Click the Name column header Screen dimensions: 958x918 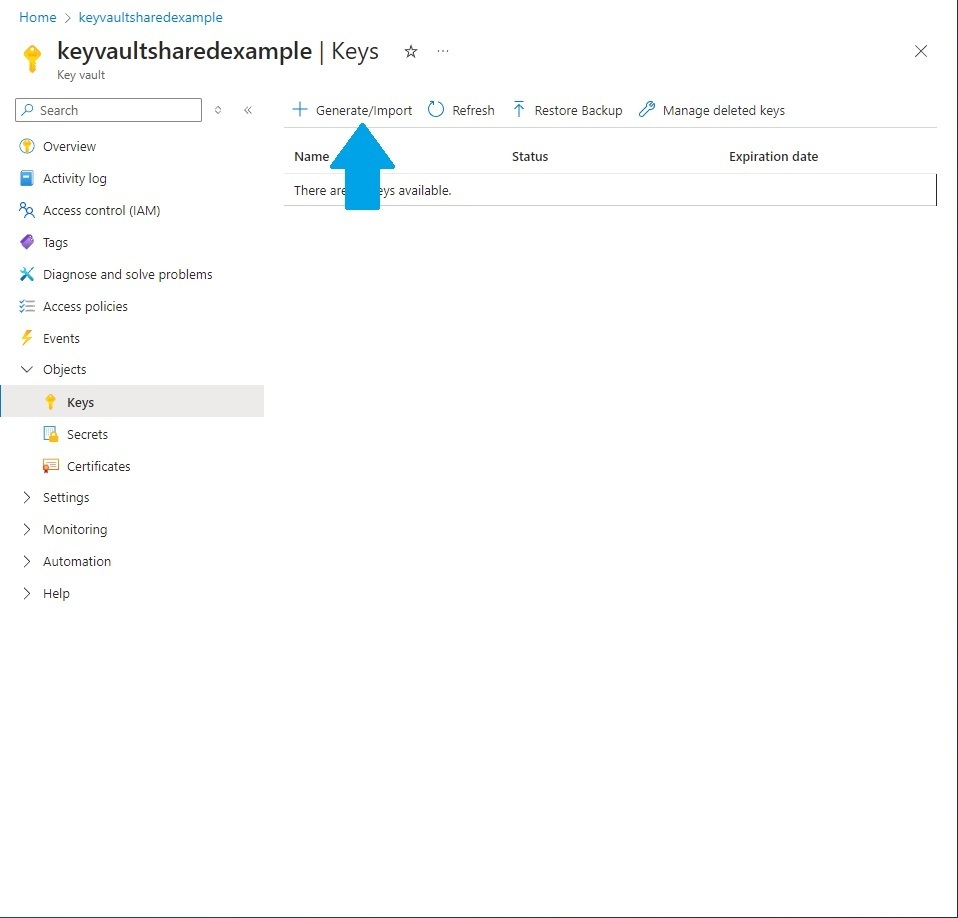tap(312, 156)
